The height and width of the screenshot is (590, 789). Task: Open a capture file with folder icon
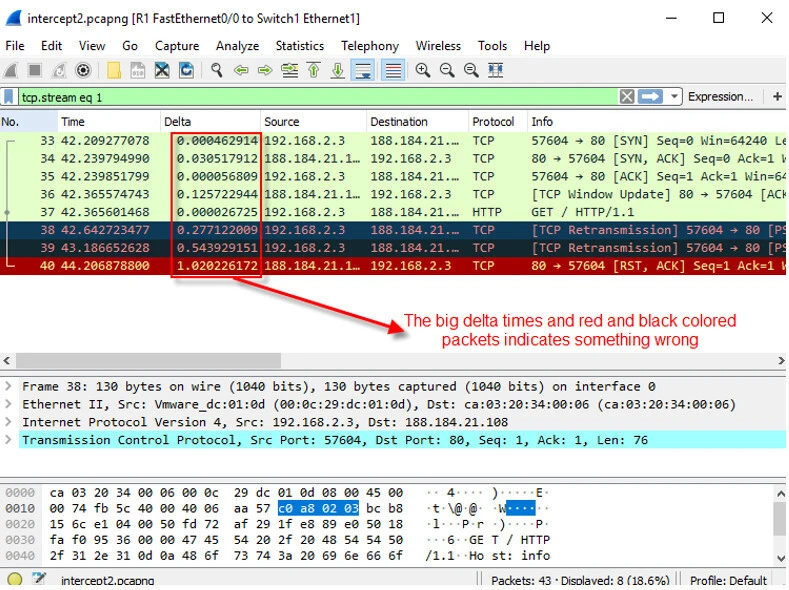114,70
